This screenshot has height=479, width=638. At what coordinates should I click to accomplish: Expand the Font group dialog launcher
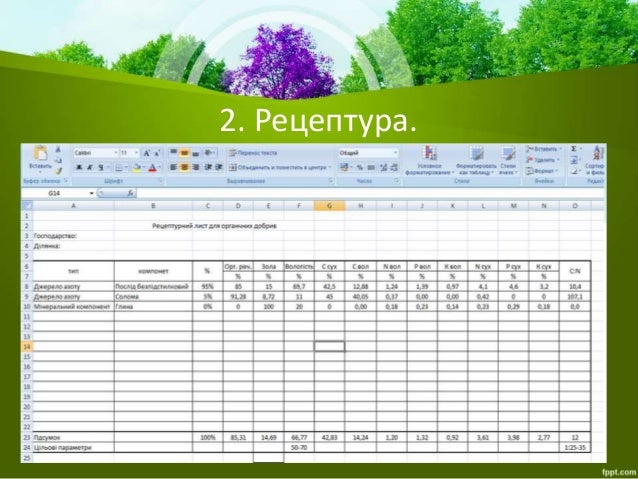pos(160,181)
